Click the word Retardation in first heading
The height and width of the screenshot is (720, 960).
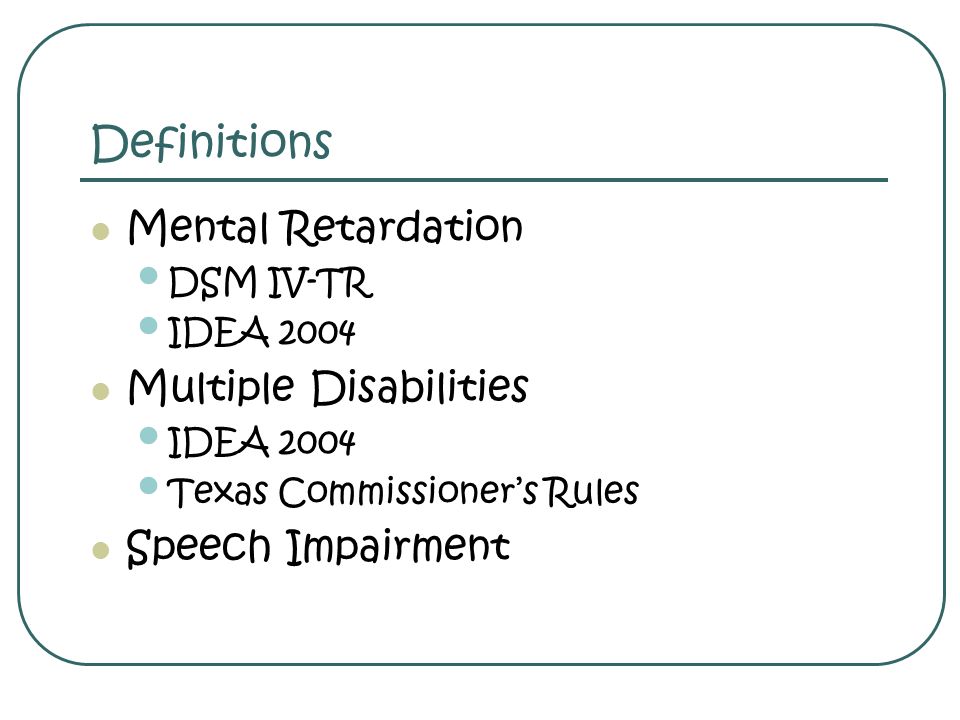click(402, 227)
